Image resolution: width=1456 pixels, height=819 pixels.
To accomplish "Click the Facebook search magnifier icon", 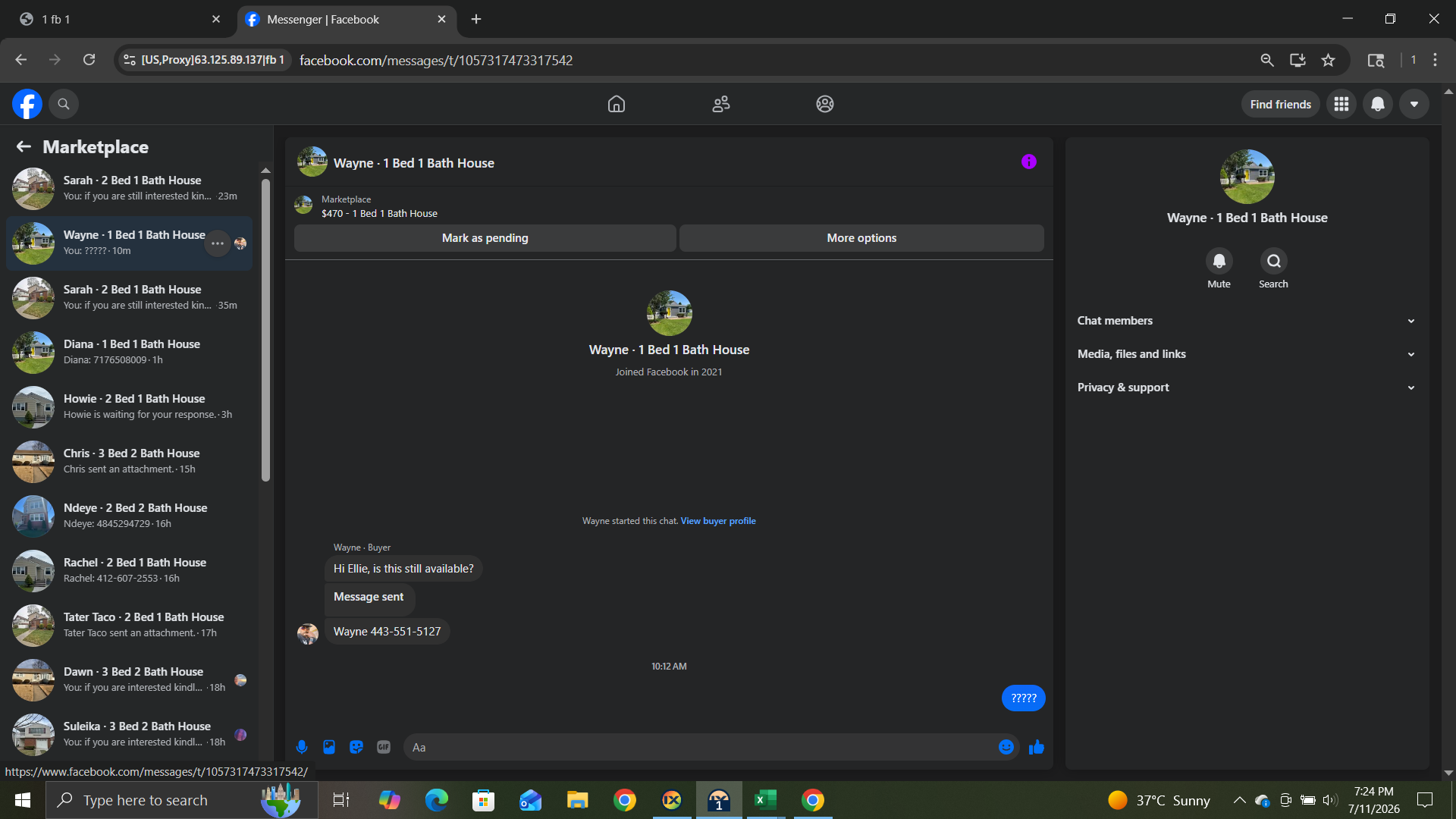I will click(64, 104).
